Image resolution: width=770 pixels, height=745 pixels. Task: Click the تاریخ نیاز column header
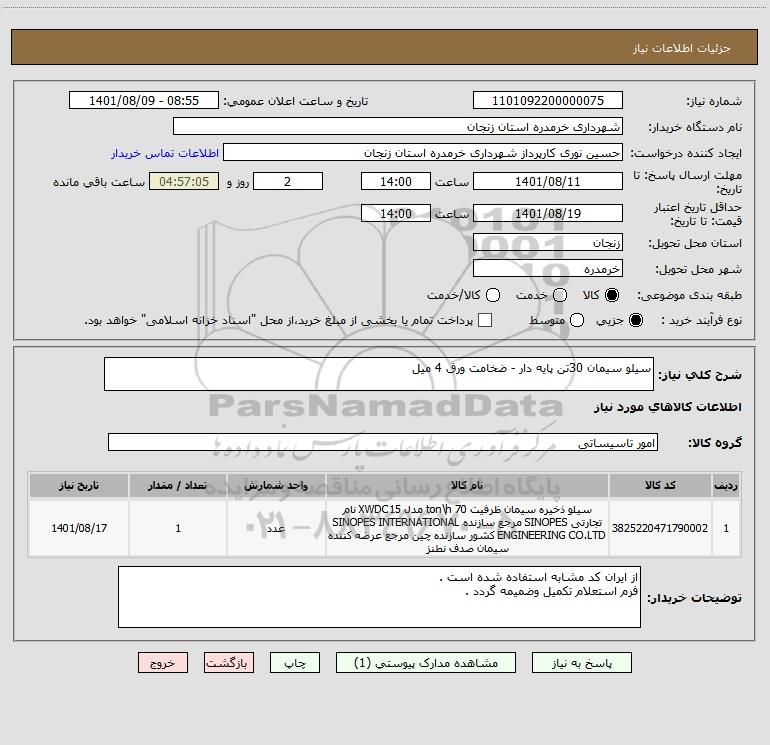[x=79, y=486]
